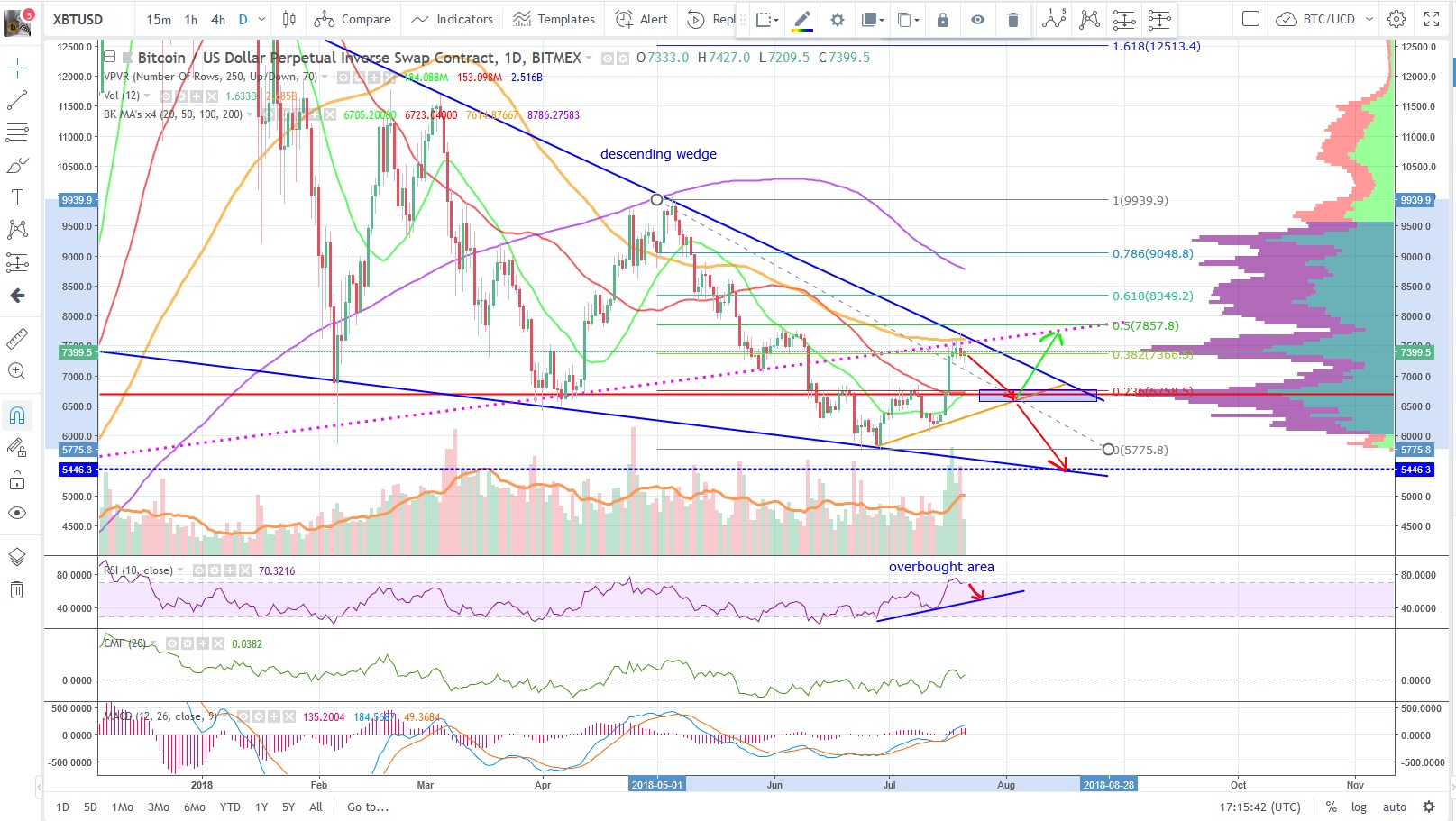Toggle stay in drawing mode pencil-lock
The image size is (1456, 821).
(x=17, y=447)
